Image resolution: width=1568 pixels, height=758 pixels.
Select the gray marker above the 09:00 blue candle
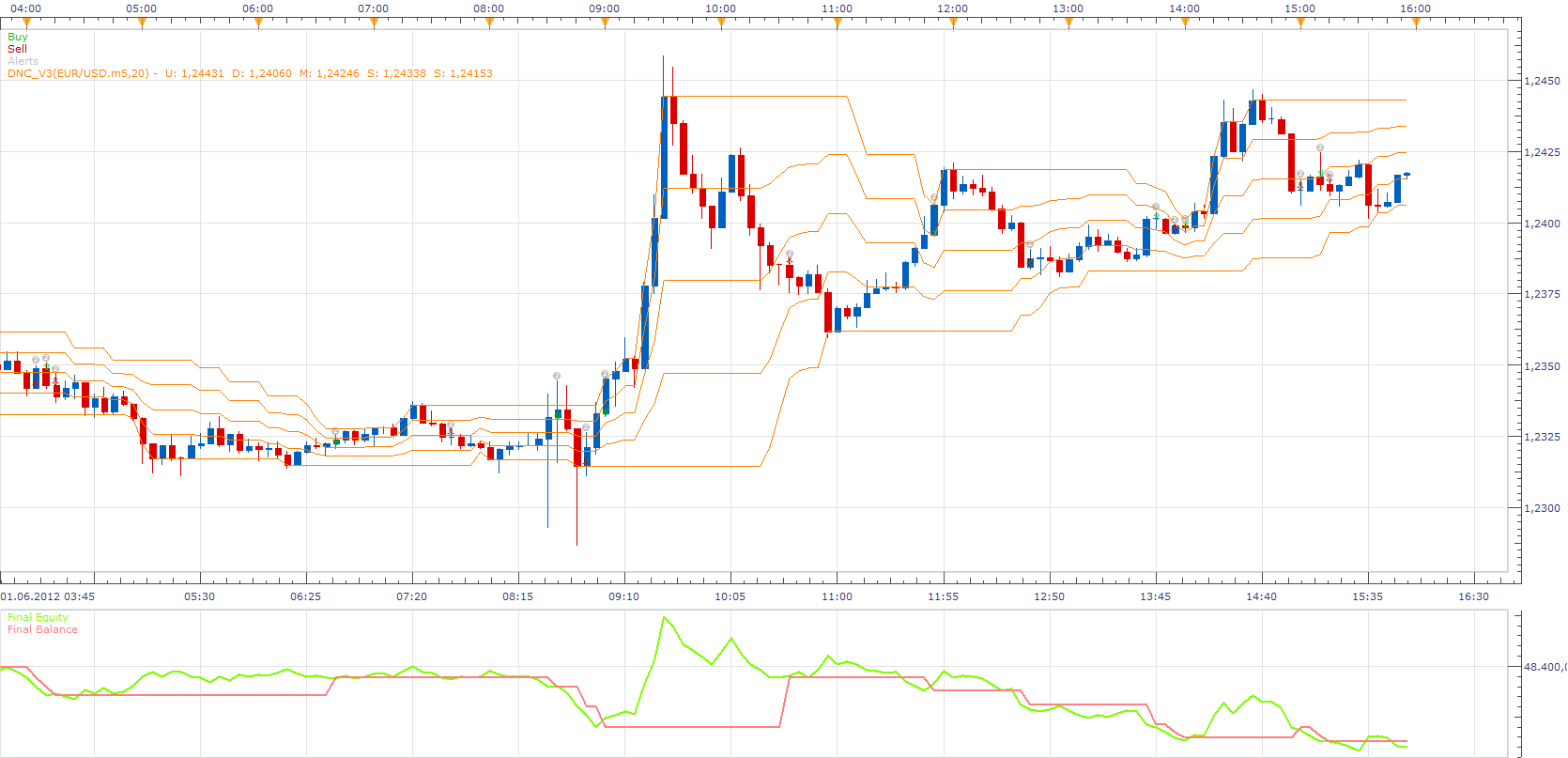(605, 374)
